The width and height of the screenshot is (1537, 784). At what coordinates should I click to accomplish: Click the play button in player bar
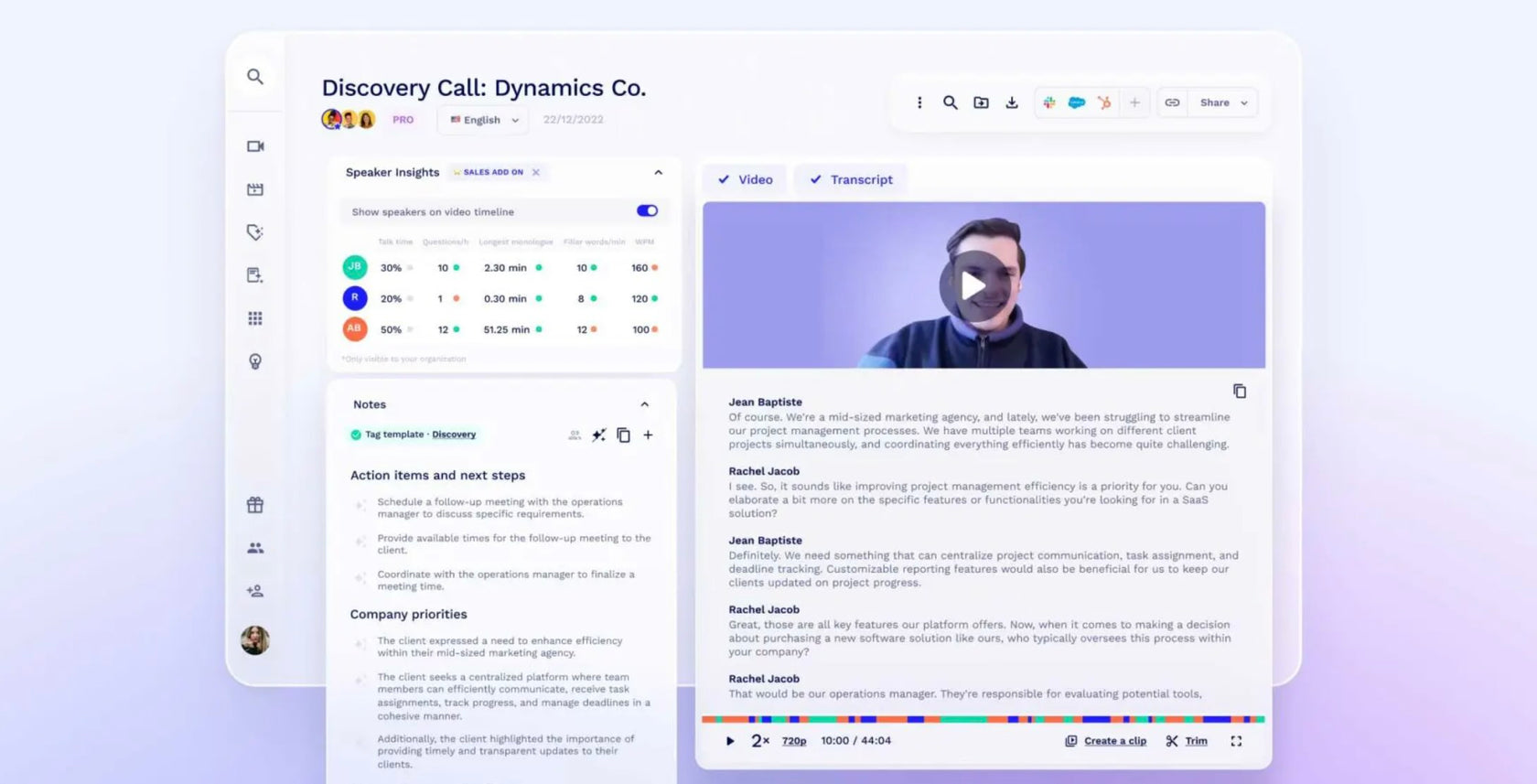729,741
